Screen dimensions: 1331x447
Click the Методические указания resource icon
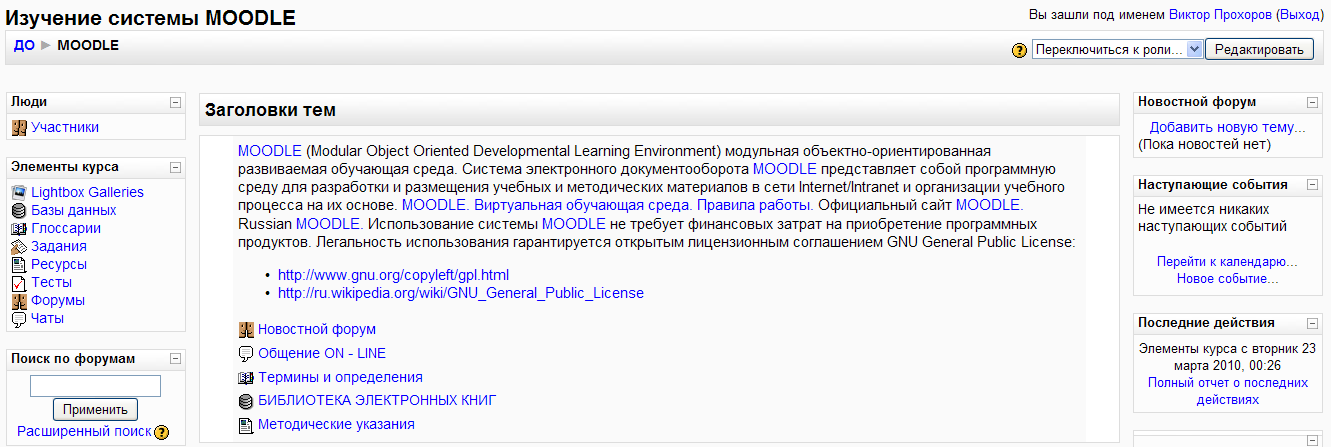[x=246, y=425]
